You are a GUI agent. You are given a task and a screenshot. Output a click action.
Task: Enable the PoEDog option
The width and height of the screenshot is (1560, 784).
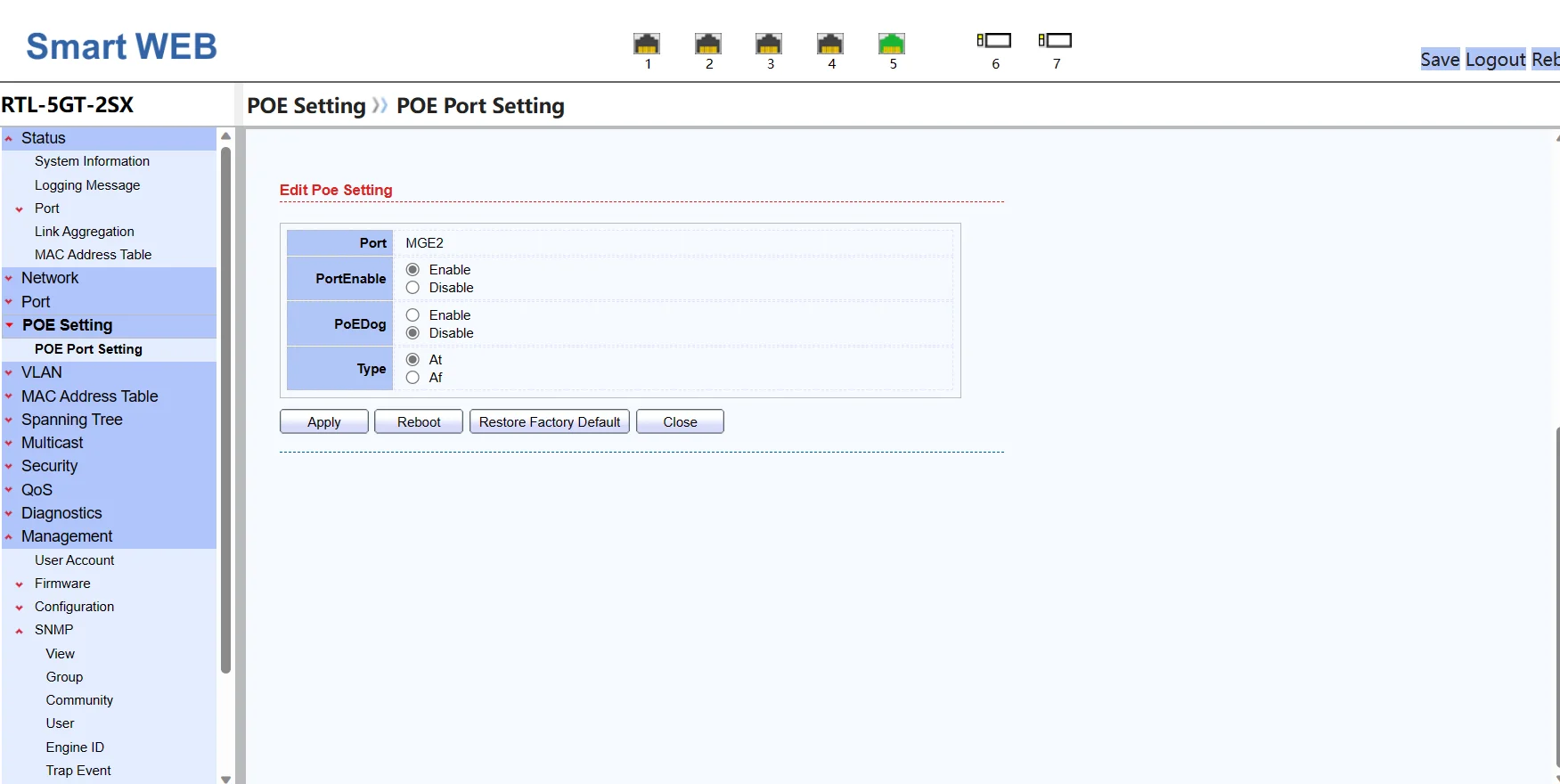(412, 315)
